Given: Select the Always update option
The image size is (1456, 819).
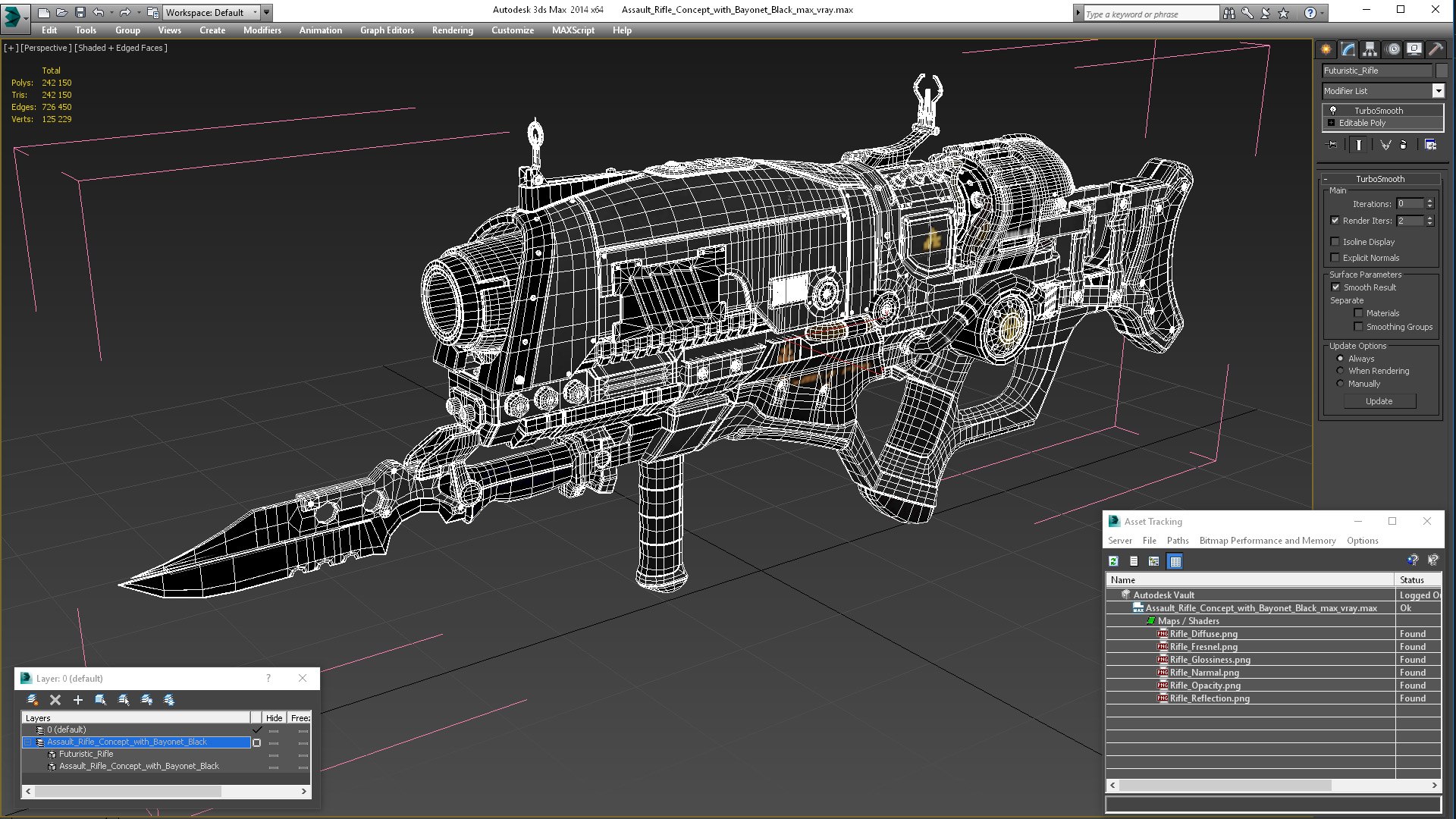Looking at the screenshot, I should 1340,359.
